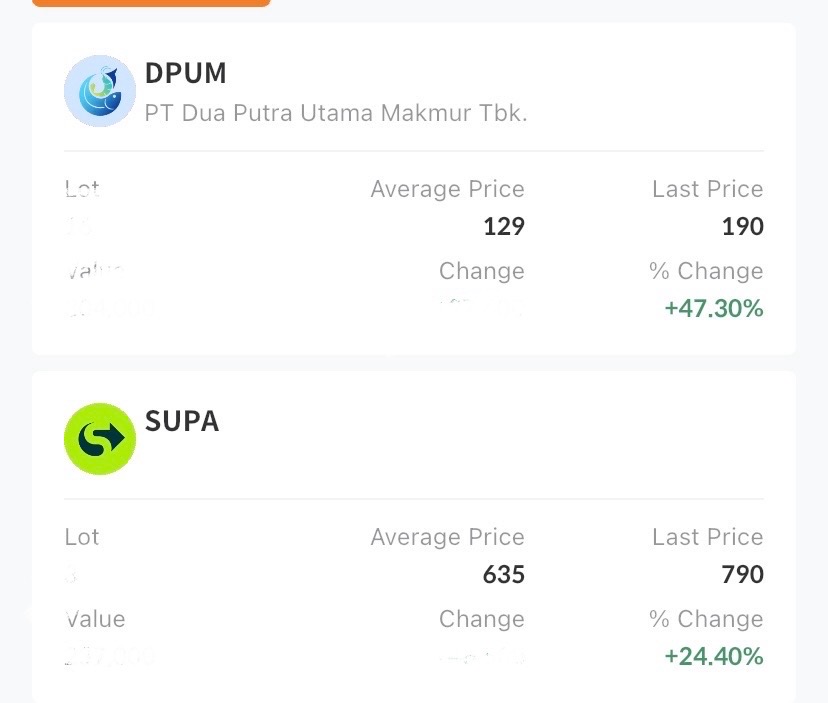The height and width of the screenshot is (703, 828).
Task: Click the green SUPA arrow logo
Action: pyautogui.click(x=100, y=438)
